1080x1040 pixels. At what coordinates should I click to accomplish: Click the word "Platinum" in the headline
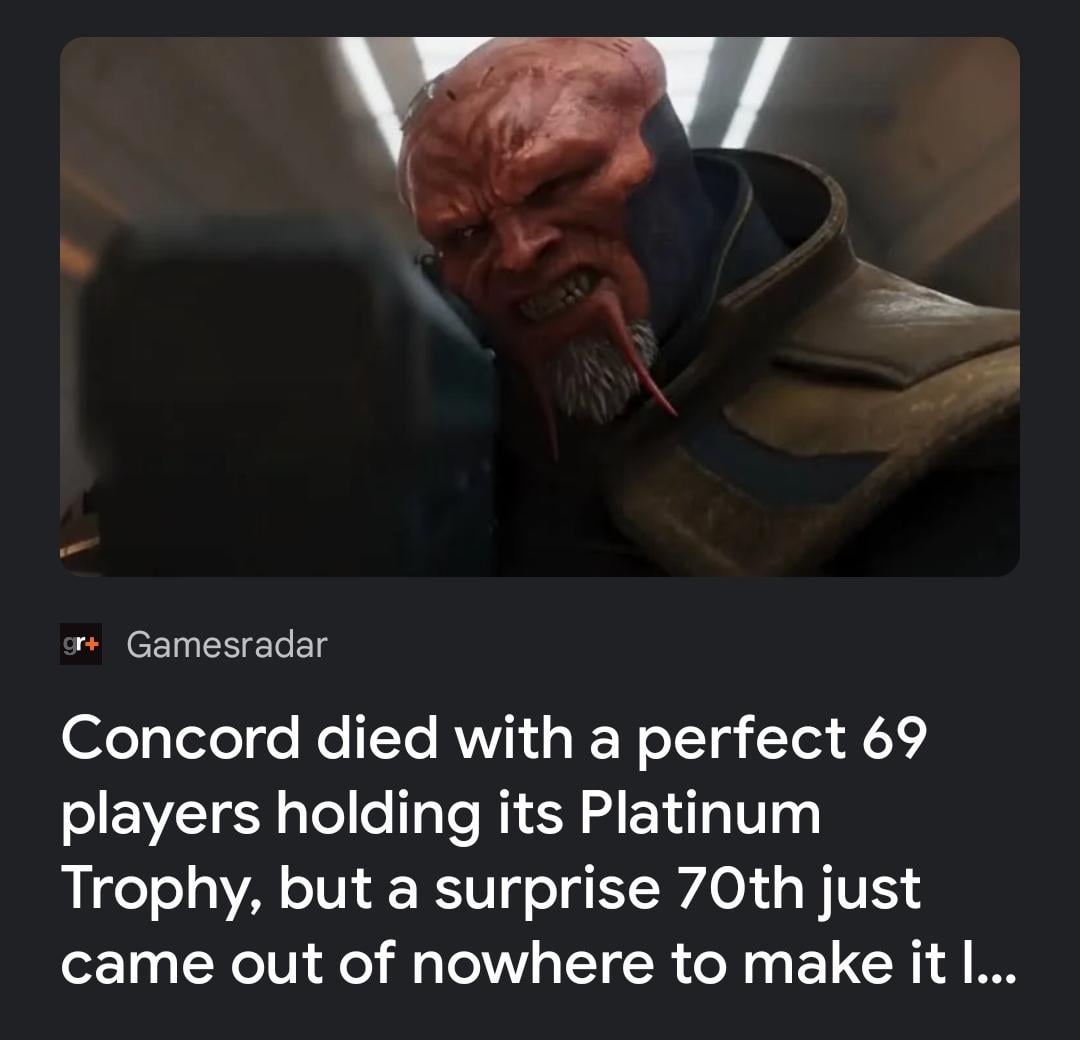point(700,813)
